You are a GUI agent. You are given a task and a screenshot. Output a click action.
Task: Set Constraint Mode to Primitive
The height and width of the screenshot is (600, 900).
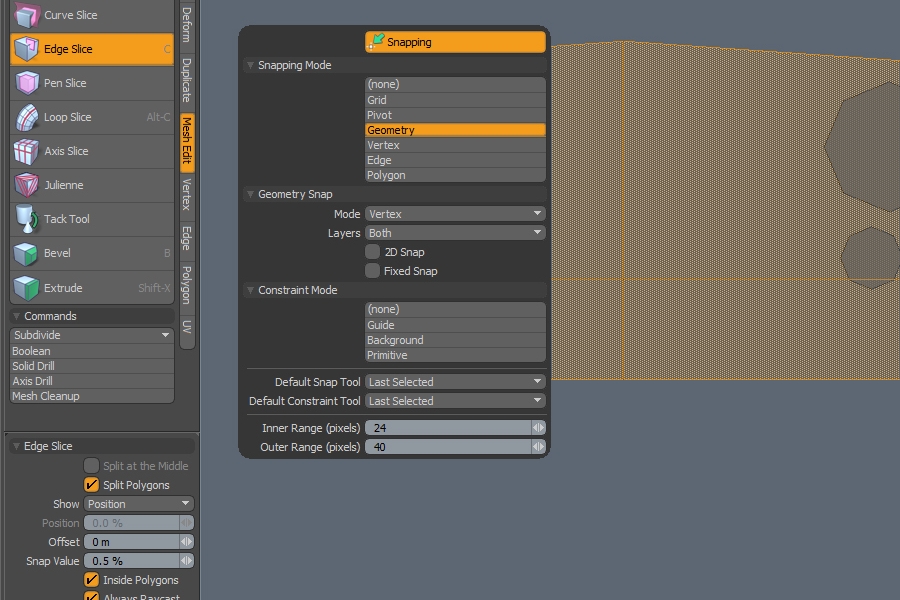[455, 355]
